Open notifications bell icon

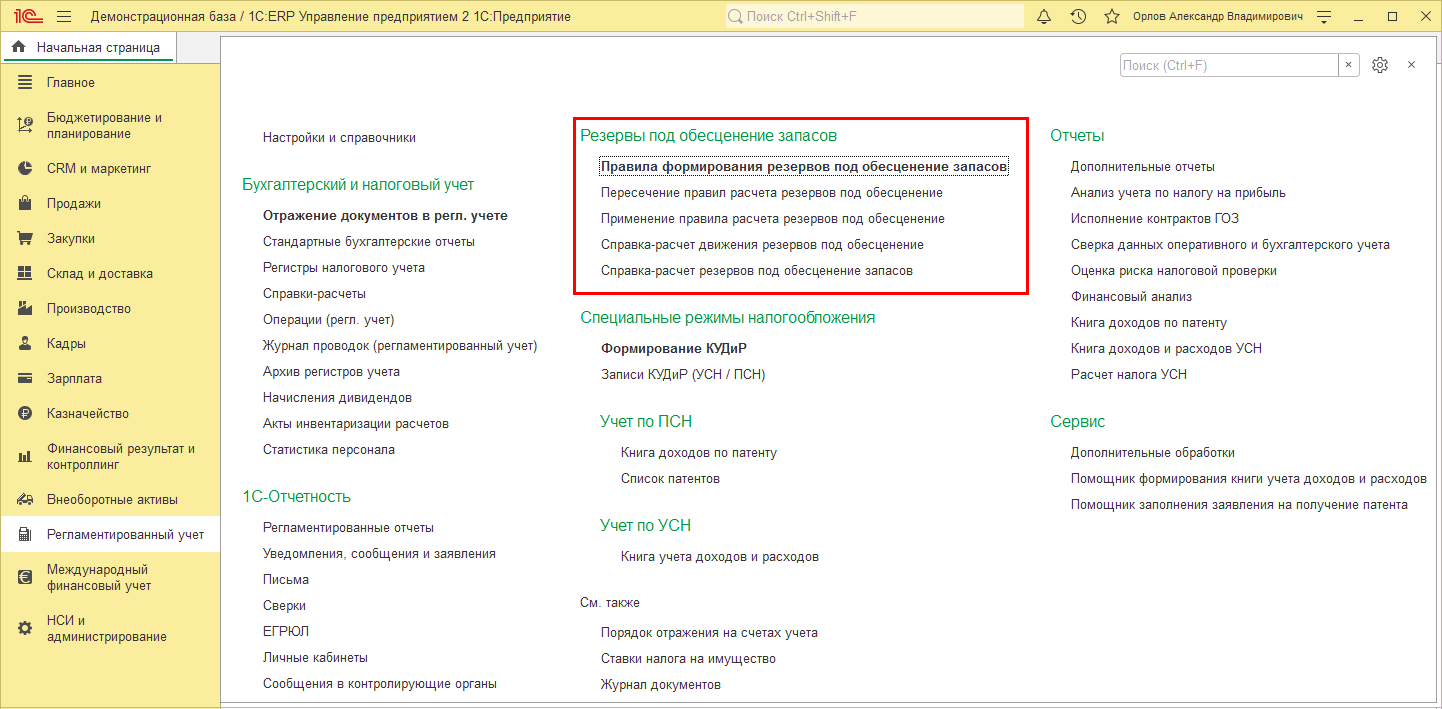click(1044, 17)
